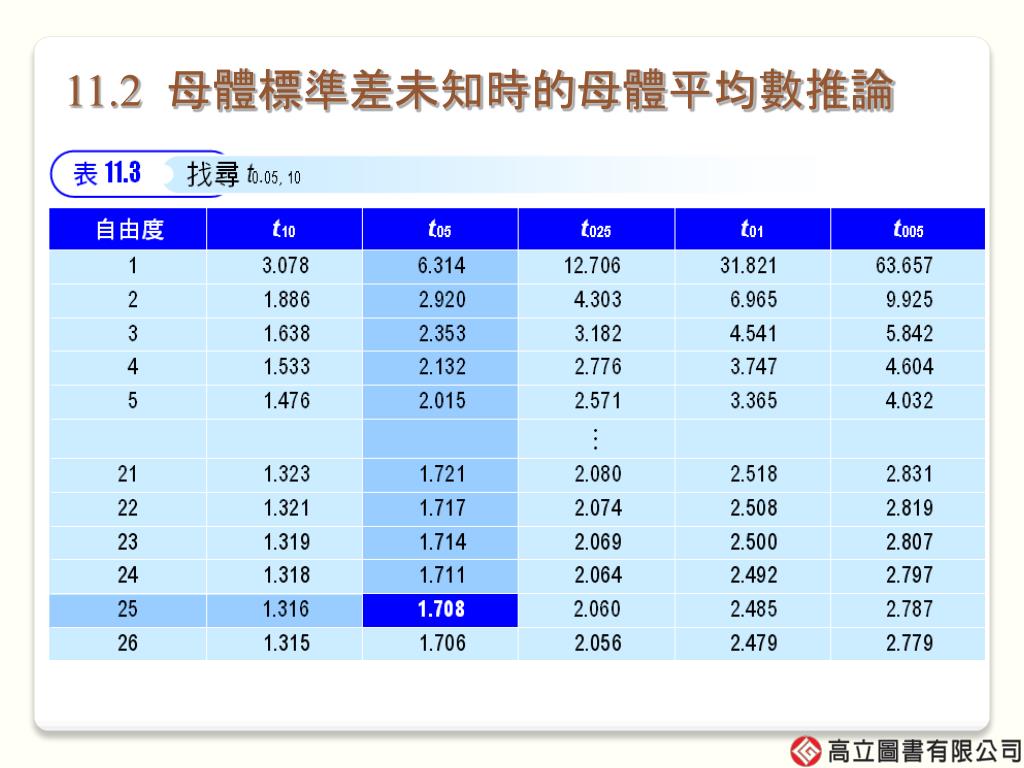Click the value 4.303
This screenshot has width=1024, height=768.
598,300
